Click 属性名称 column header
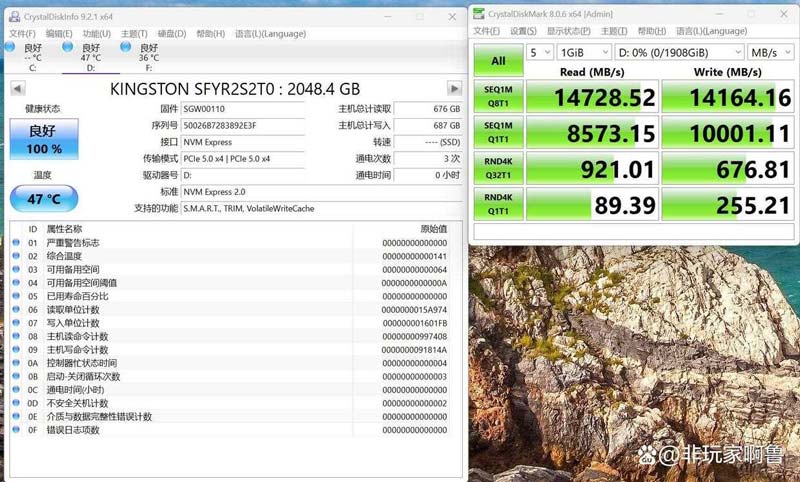The width and height of the screenshot is (800, 482). pos(64,229)
